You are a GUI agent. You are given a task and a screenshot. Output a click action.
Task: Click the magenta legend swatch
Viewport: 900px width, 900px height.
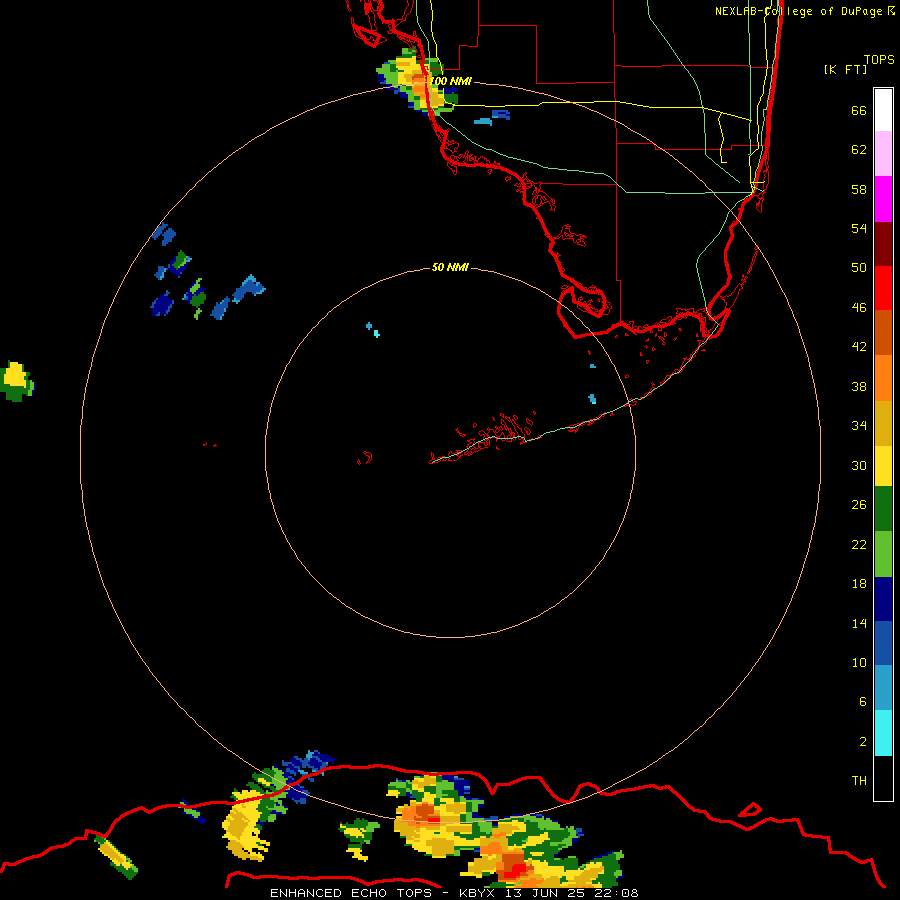(x=883, y=199)
